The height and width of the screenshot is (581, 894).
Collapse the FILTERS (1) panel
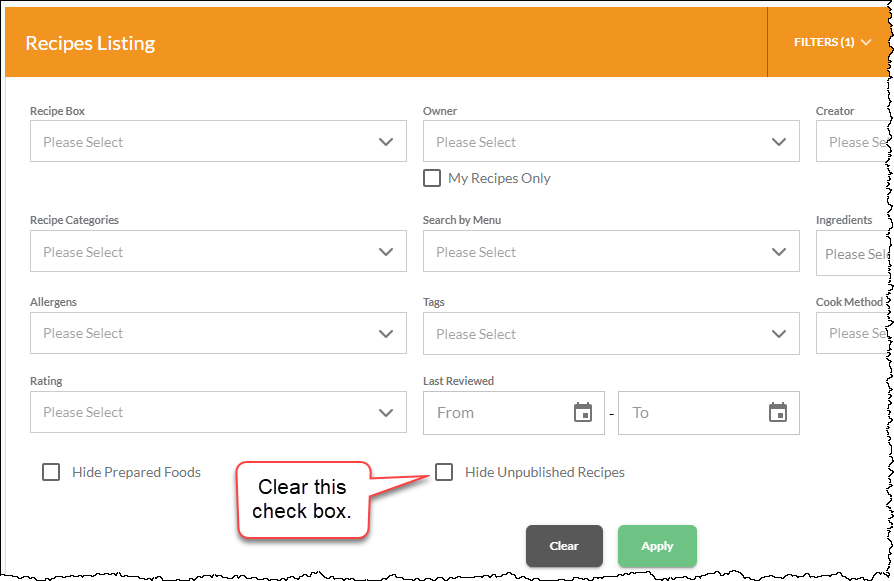pyautogui.click(x=832, y=42)
